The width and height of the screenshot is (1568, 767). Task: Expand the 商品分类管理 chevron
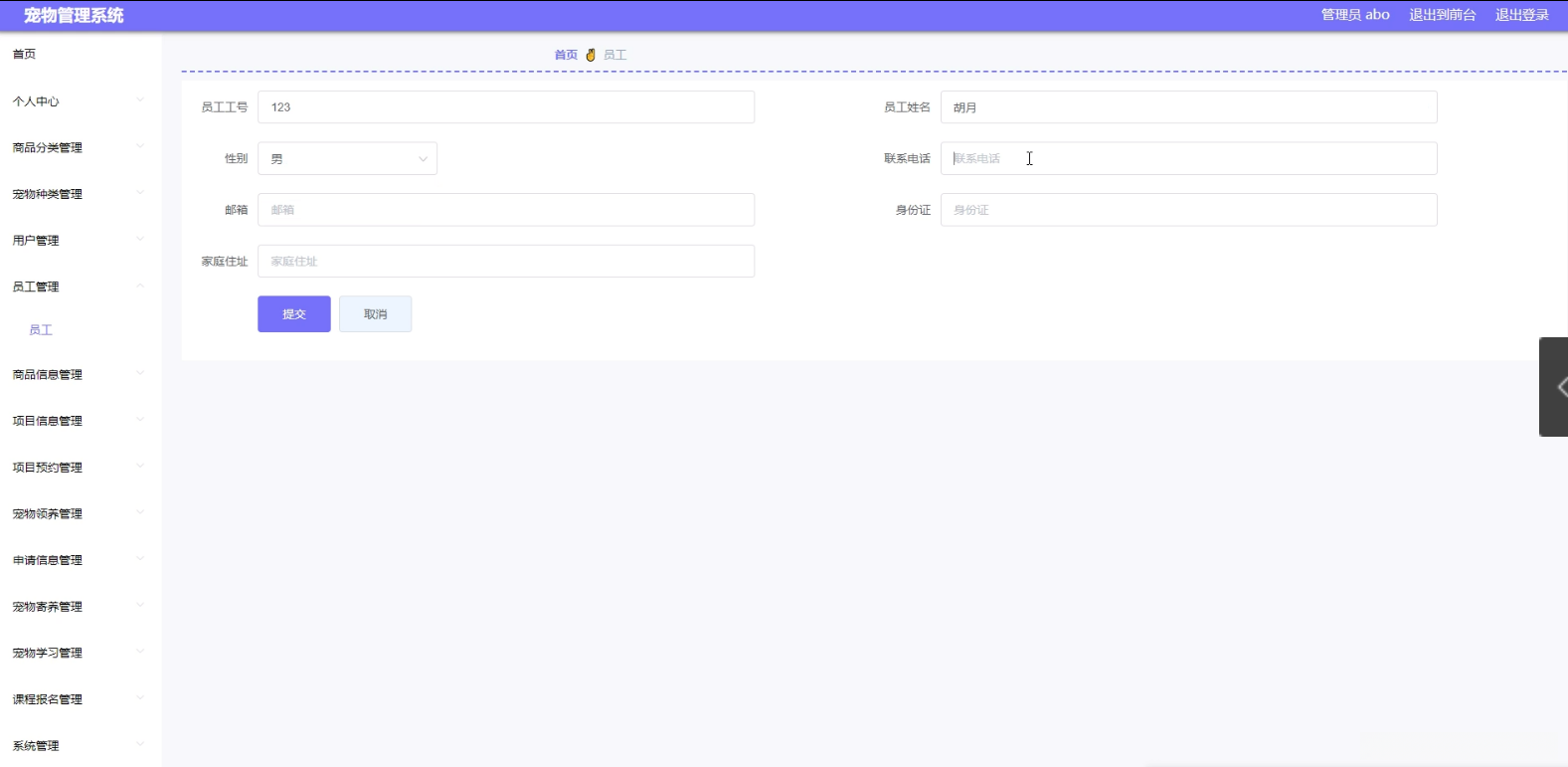140,146
